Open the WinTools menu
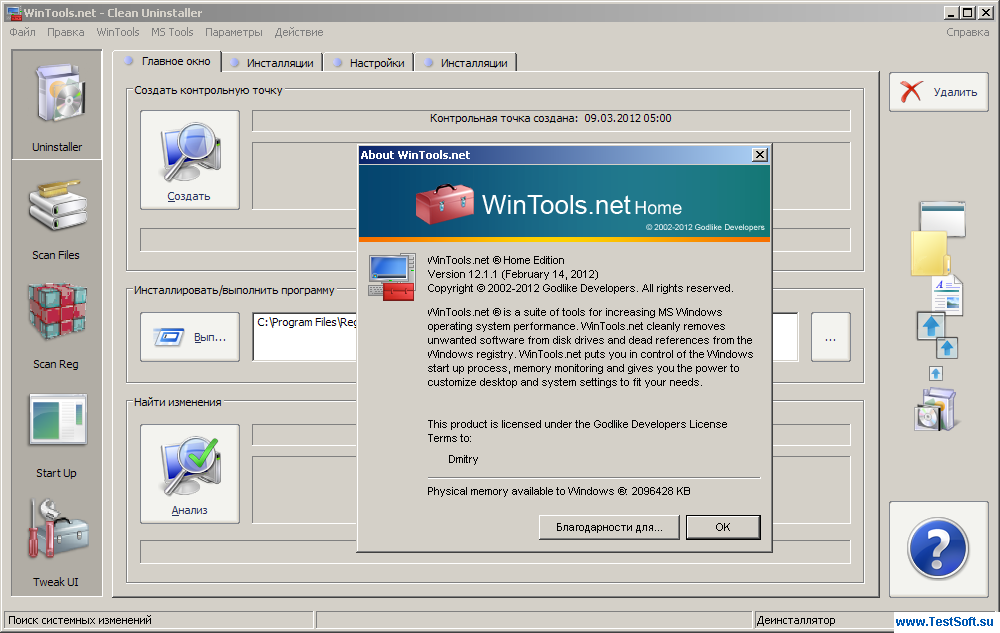1000x633 pixels. (118, 32)
